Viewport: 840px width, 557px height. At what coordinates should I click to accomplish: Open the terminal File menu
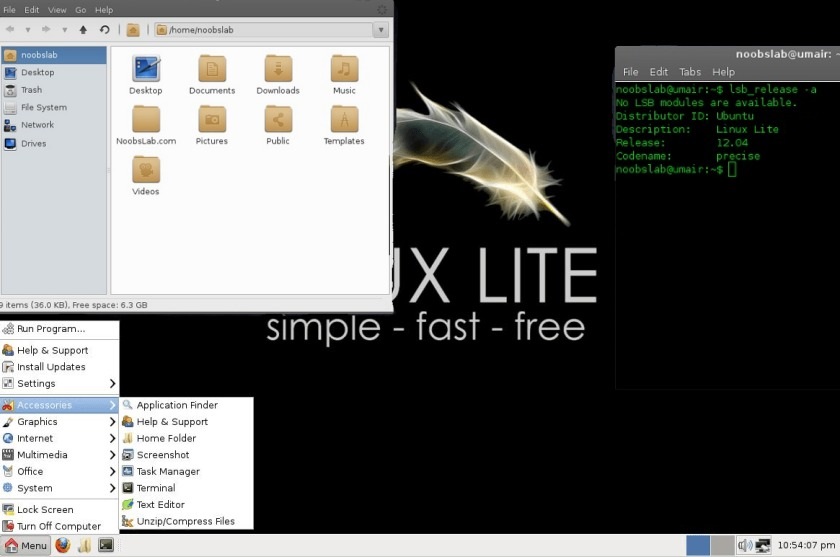click(x=631, y=72)
